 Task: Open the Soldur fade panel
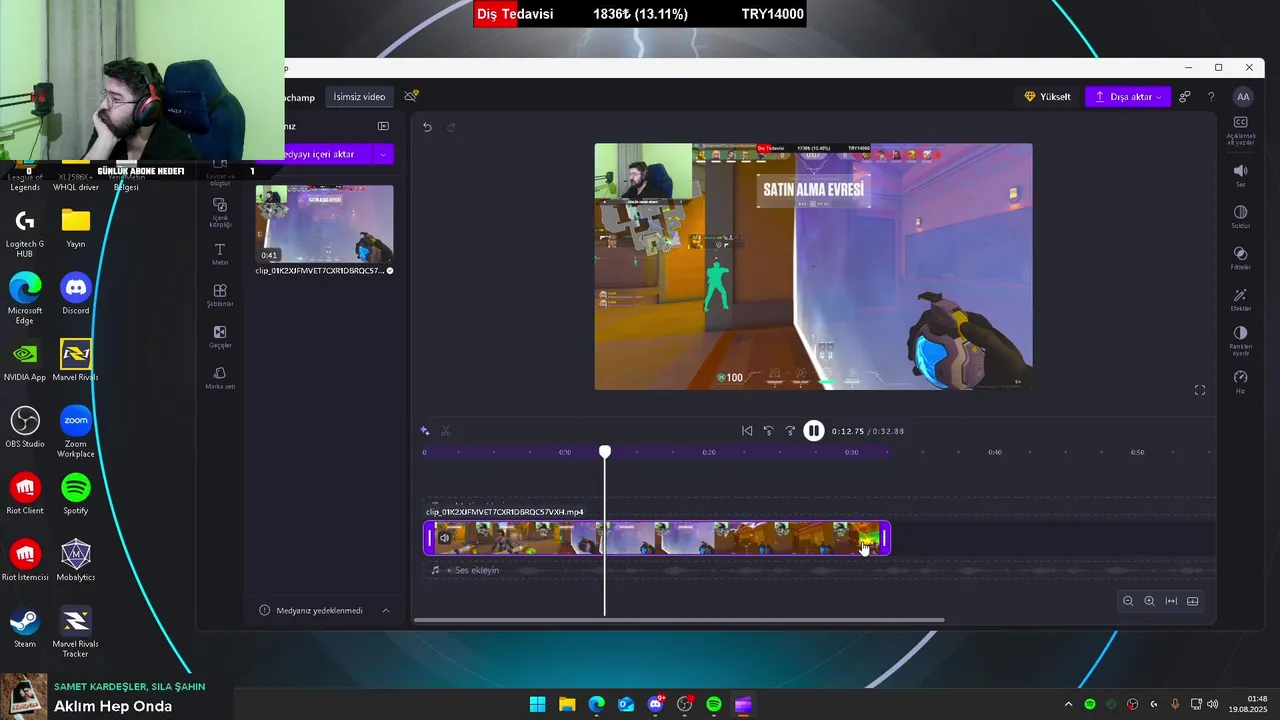coord(1240,217)
